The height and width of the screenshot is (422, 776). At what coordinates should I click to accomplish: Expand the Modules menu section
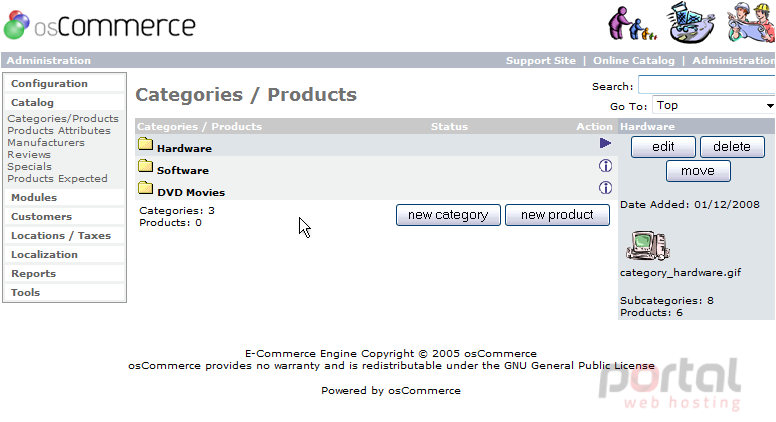[x=34, y=197]
